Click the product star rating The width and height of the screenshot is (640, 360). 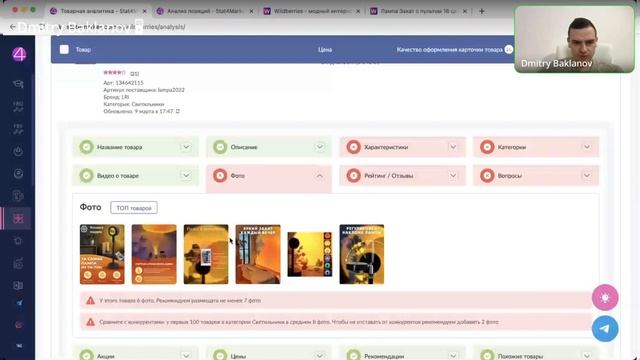point(114,73)
